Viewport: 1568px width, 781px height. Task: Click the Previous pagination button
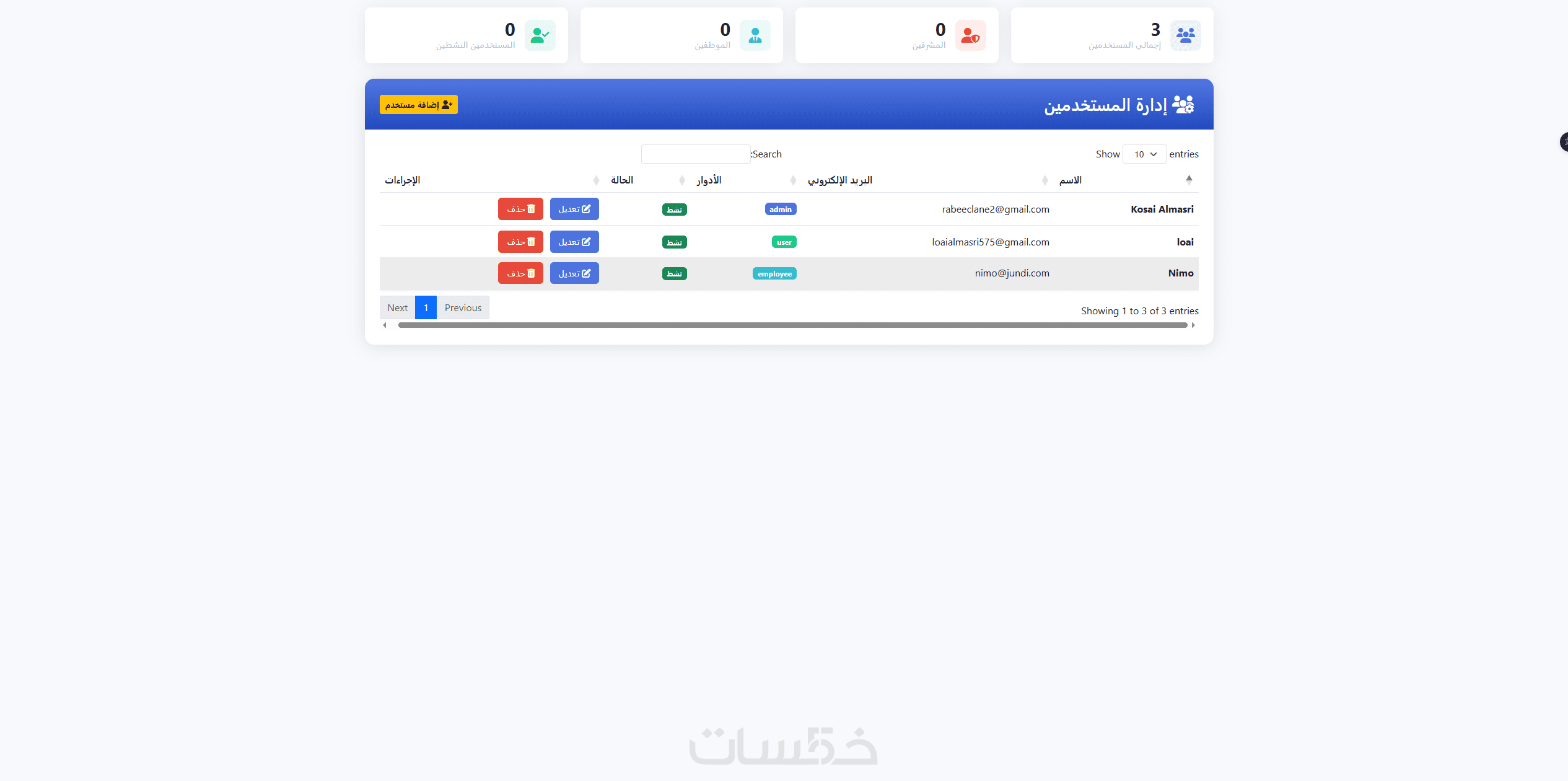pyautogui.click(x=463, y=307)
